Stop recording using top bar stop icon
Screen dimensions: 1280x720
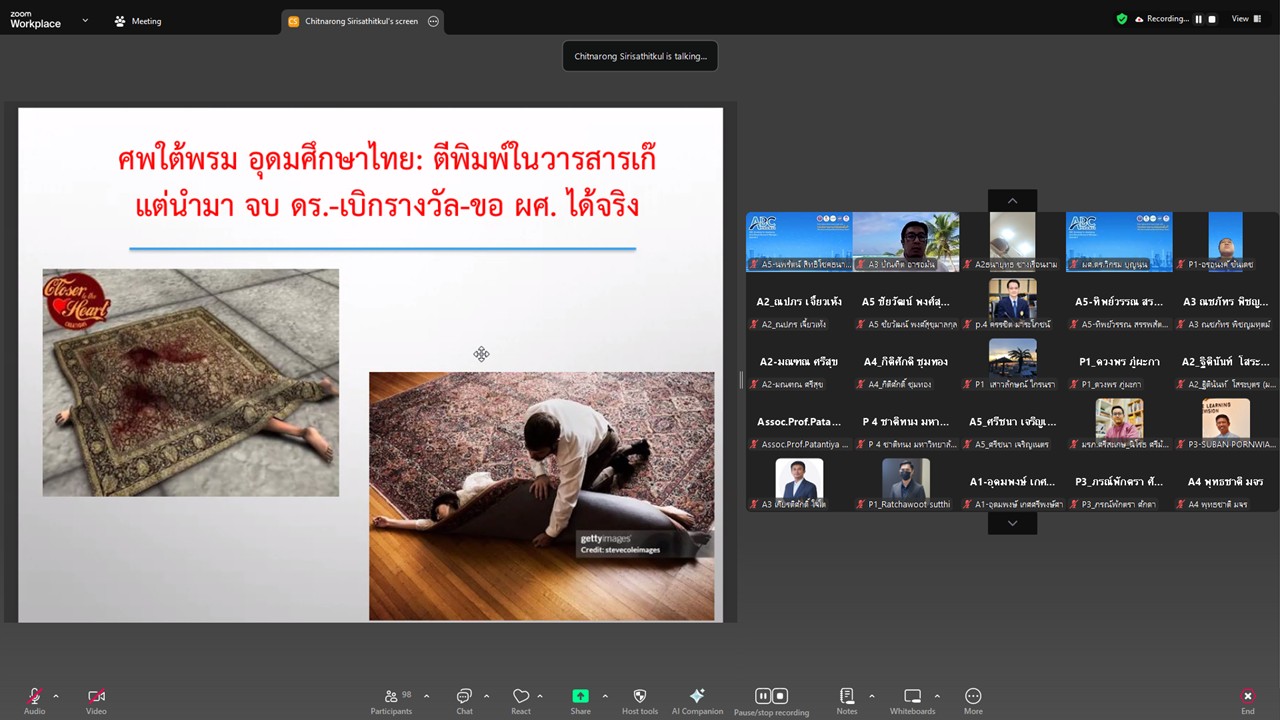(x=1212, y=19)
